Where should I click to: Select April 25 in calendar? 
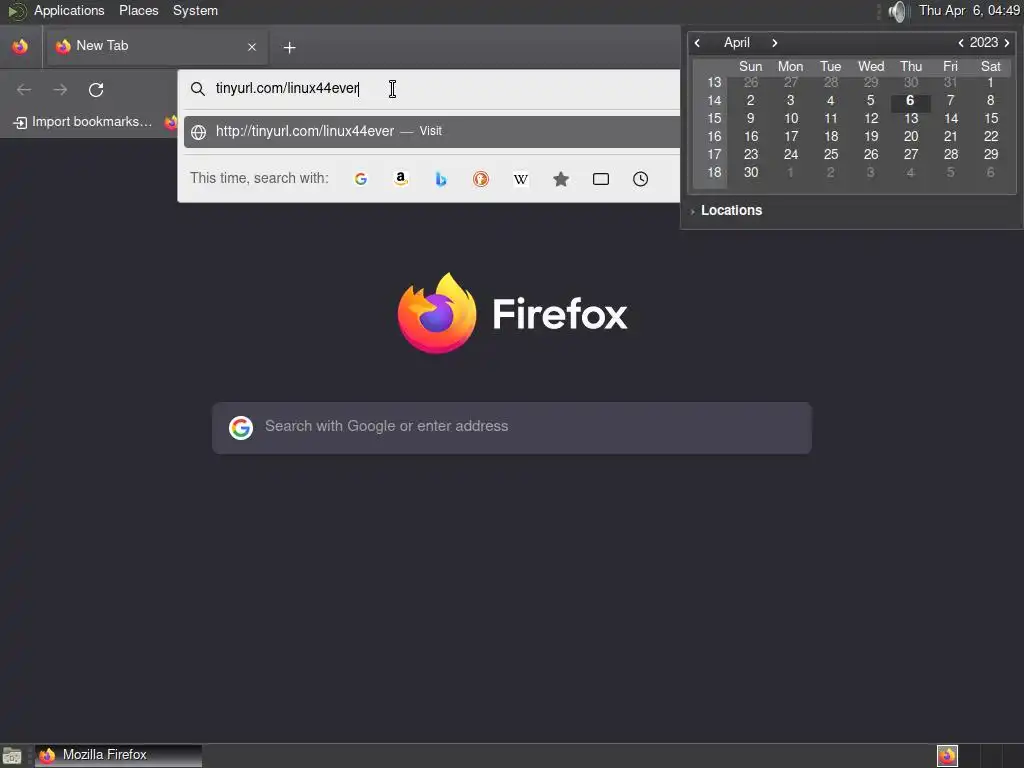(831, 154)
